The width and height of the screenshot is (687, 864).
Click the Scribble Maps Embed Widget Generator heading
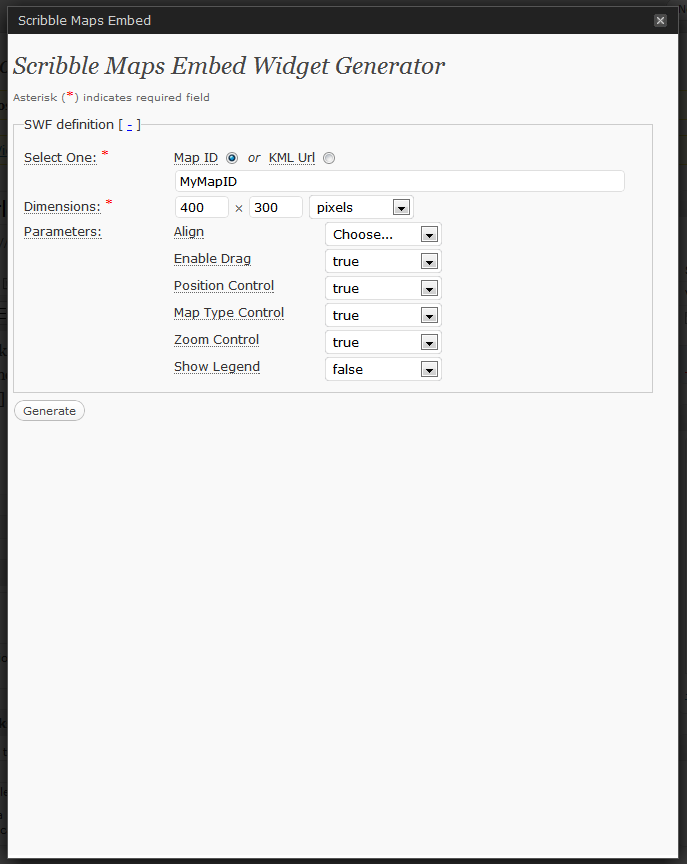[229, 66]
